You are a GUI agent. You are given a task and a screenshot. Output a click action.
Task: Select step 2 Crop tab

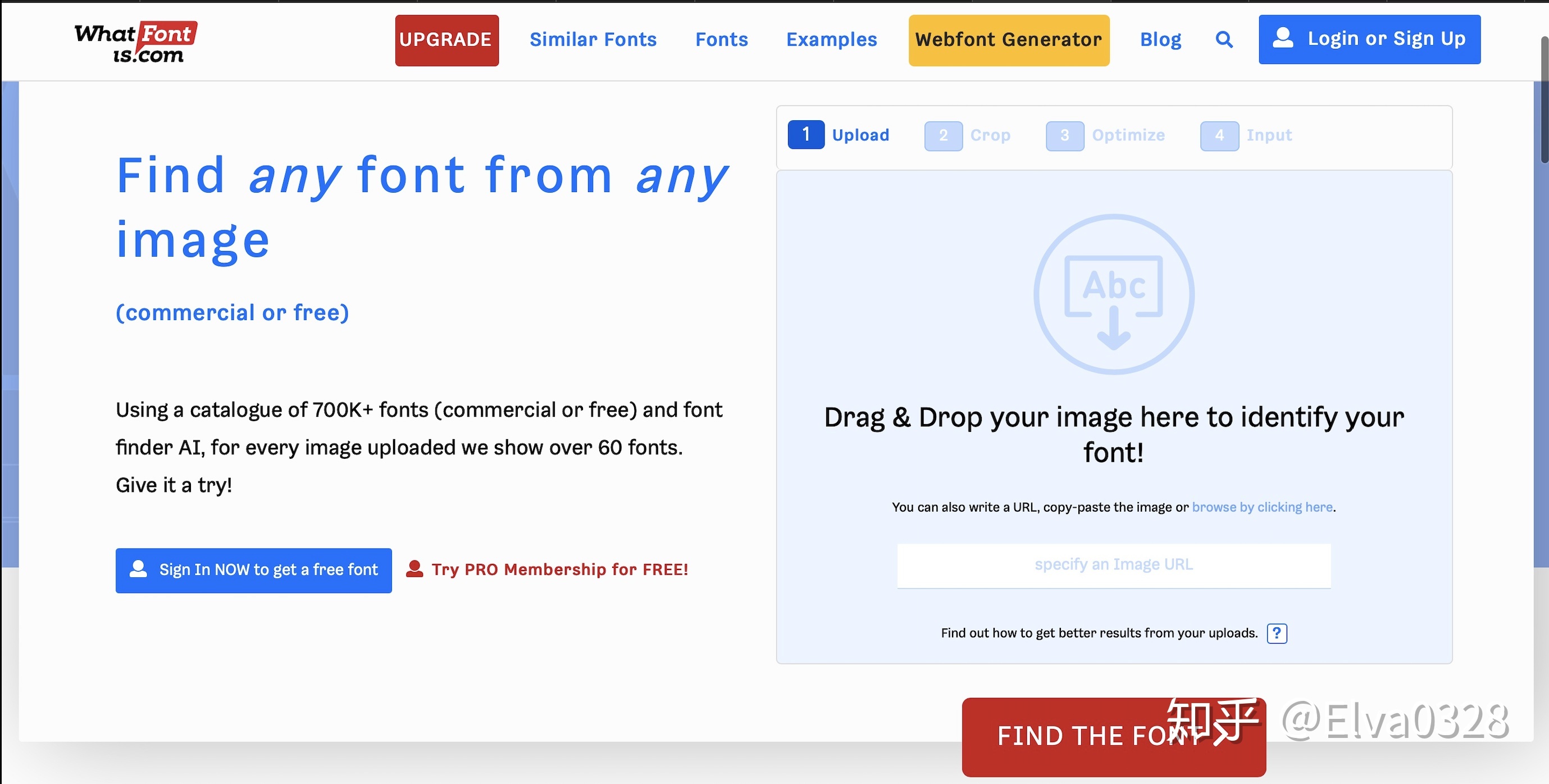(x=967, y=135)
